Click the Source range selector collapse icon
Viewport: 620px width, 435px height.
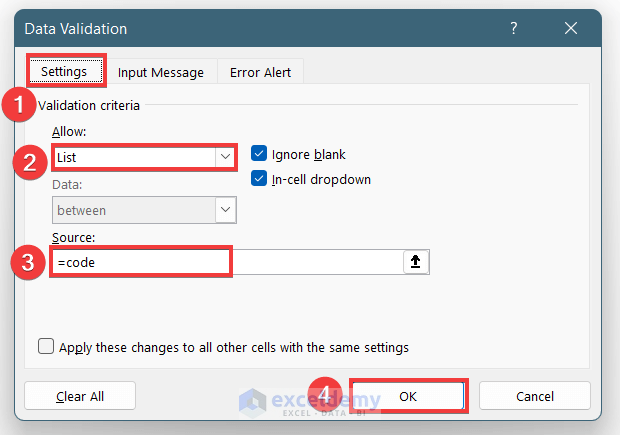413,261
